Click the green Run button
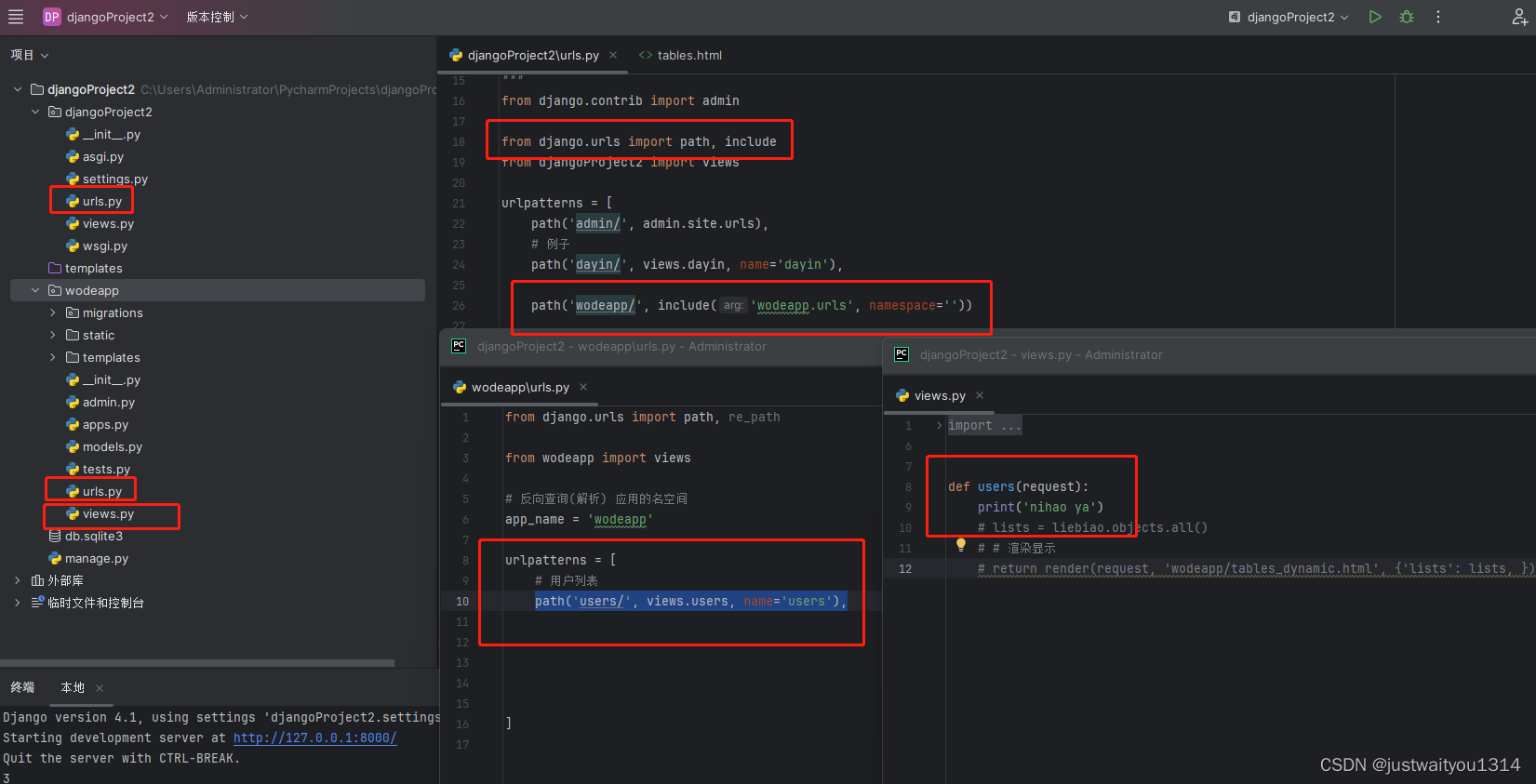The width and height of the screenshot is (1536, 784). pos(1375,17)
